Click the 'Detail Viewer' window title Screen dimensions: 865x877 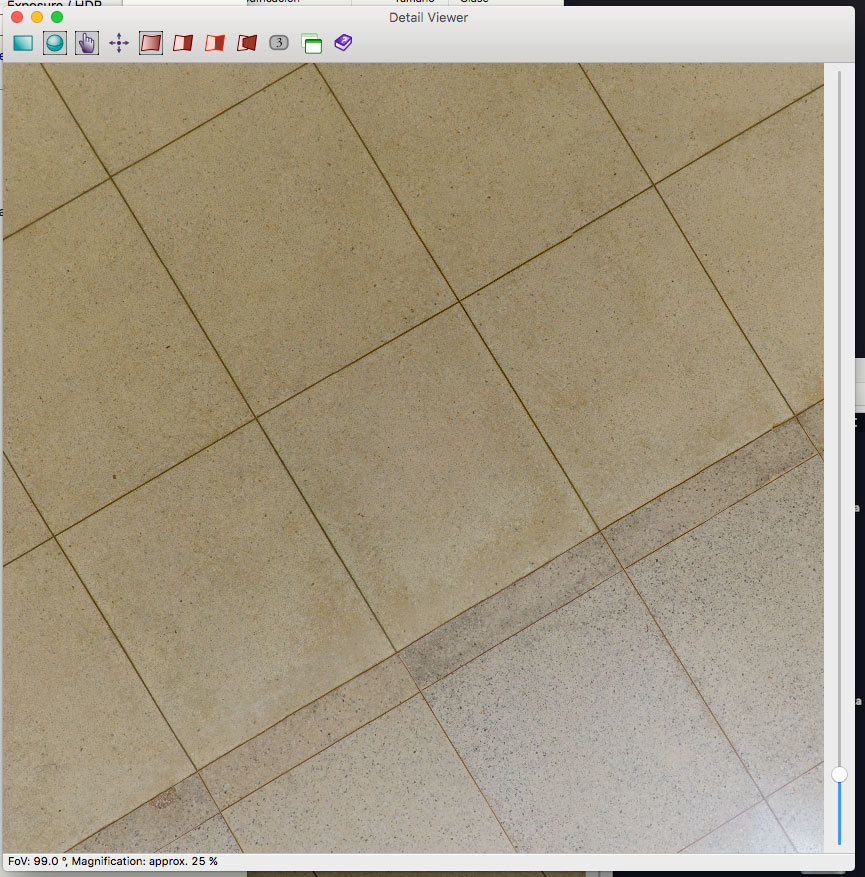click(428, 18)
